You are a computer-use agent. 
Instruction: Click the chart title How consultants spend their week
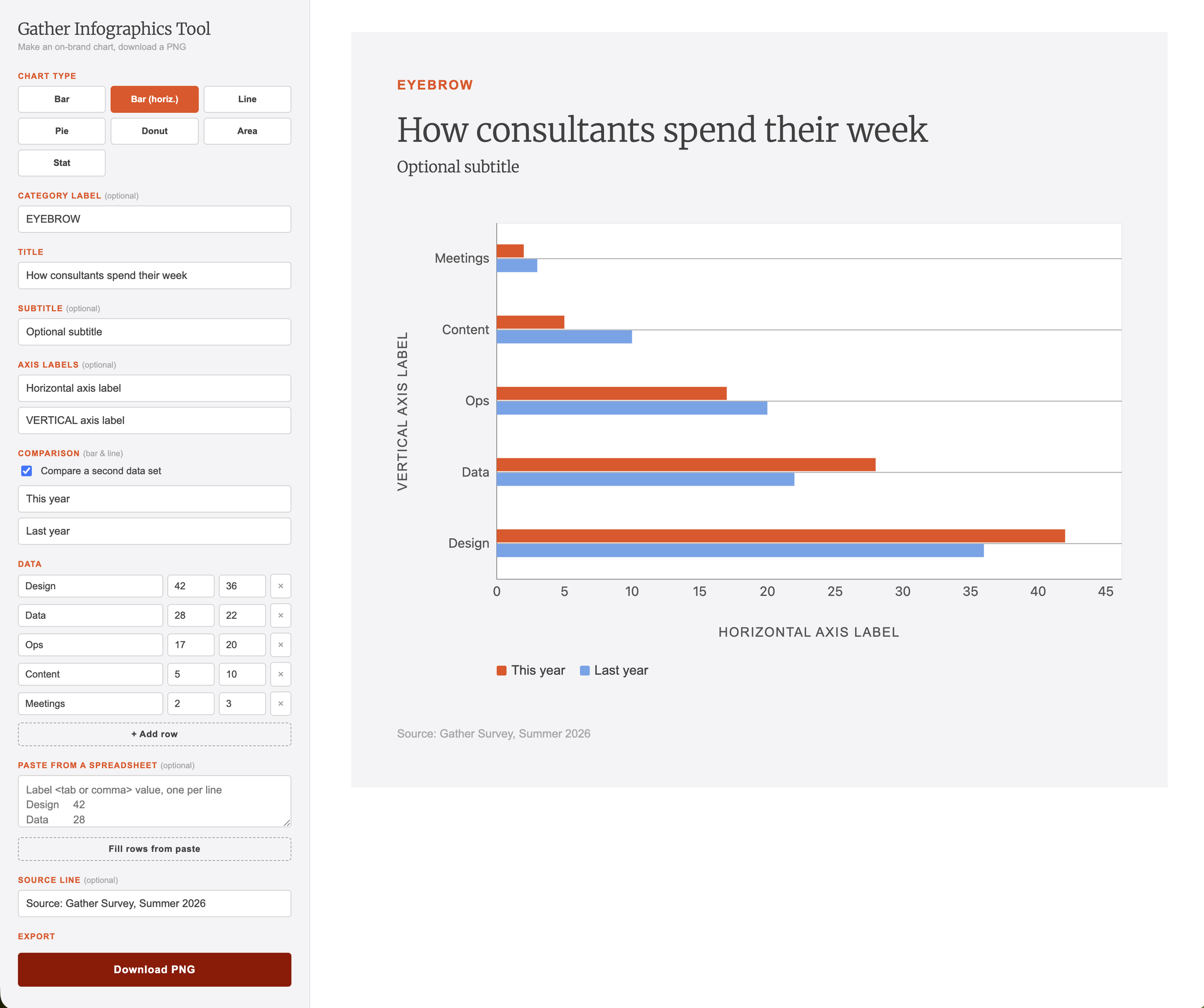click(662, 130)
